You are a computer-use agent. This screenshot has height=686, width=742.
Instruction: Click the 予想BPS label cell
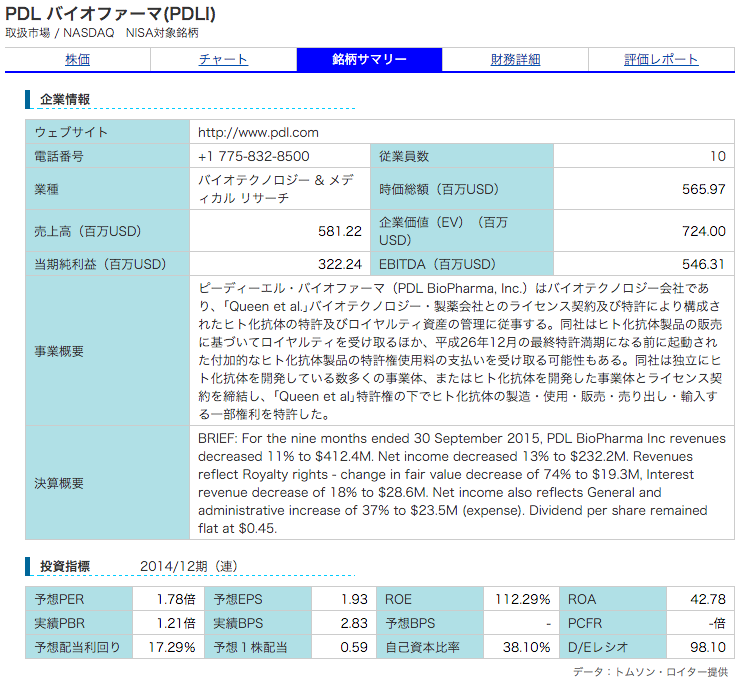point(430,624)
